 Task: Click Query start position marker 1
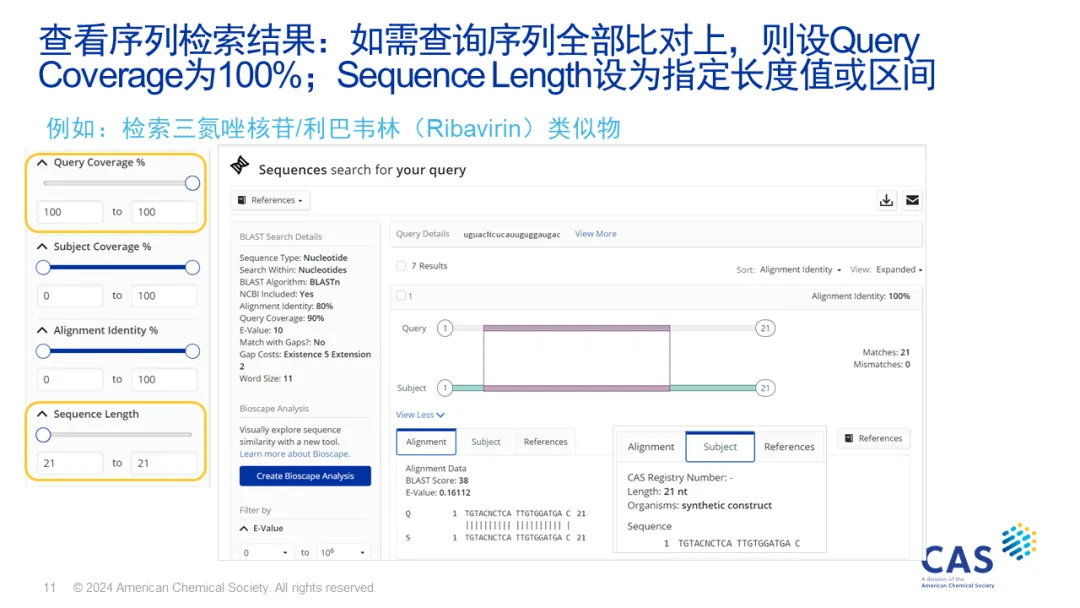[445, 328]
